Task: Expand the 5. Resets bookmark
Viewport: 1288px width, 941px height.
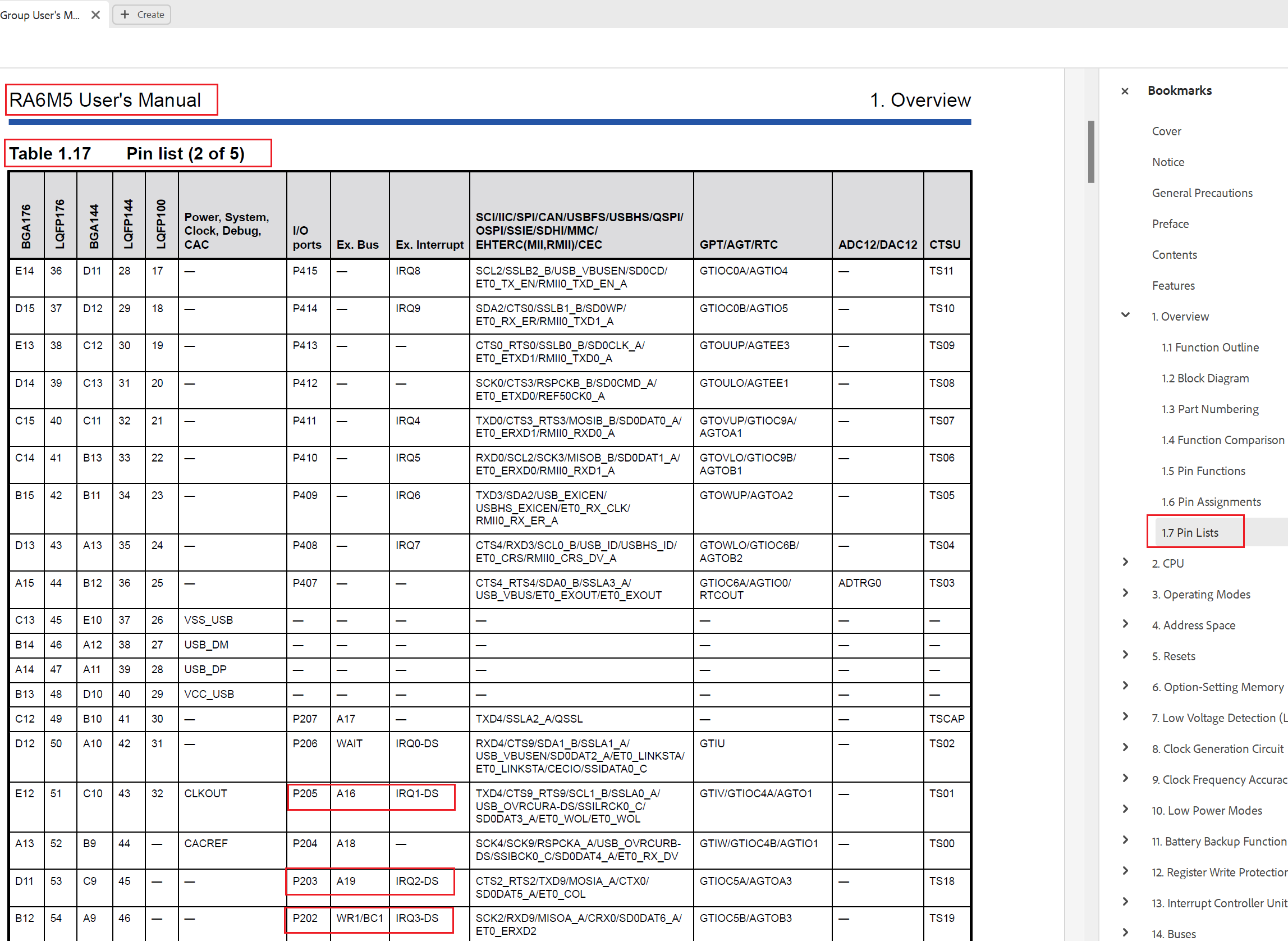Action: (1125, 655)
